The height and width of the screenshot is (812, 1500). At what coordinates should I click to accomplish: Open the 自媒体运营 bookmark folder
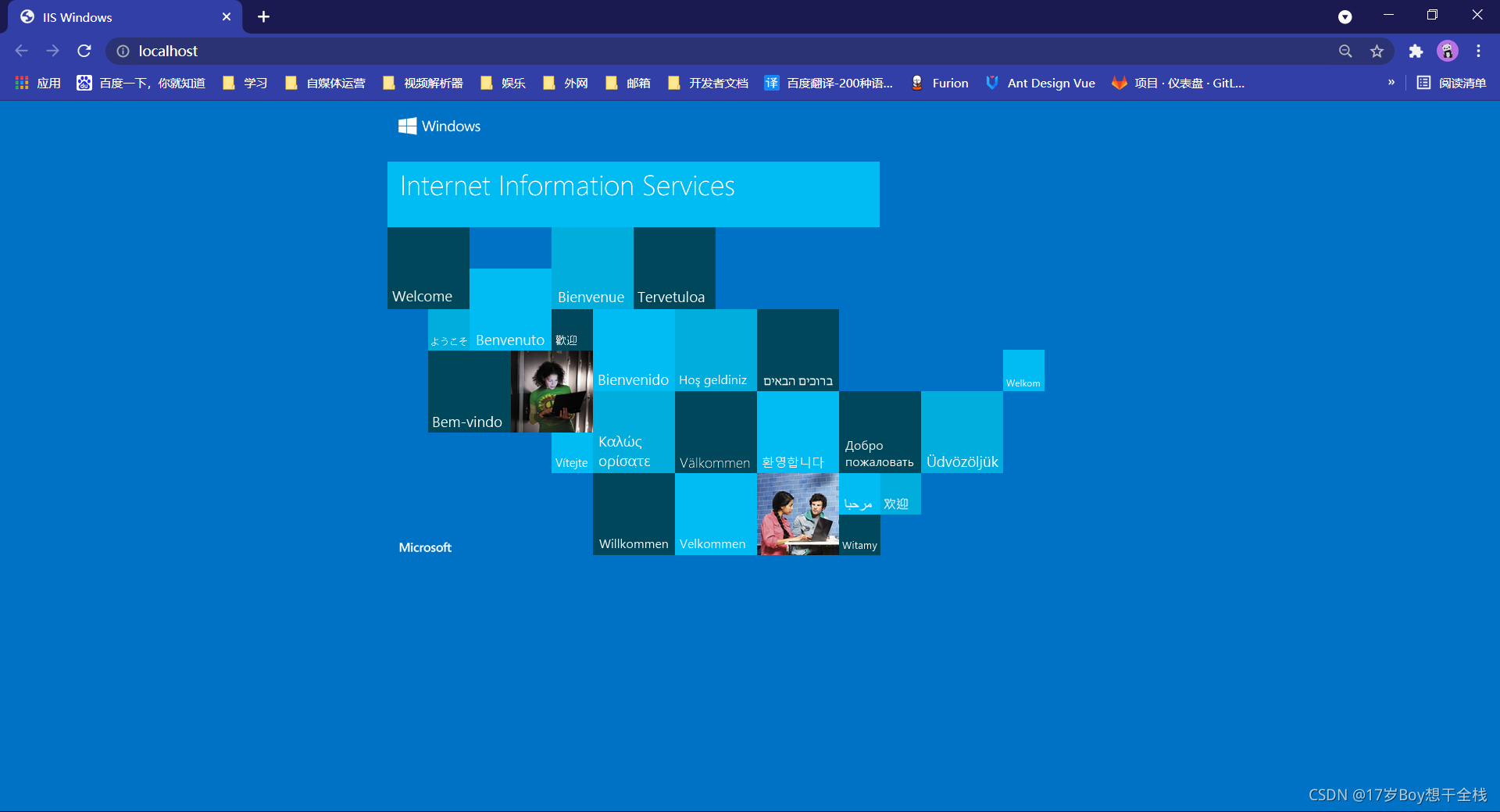[x=325, y=83]
